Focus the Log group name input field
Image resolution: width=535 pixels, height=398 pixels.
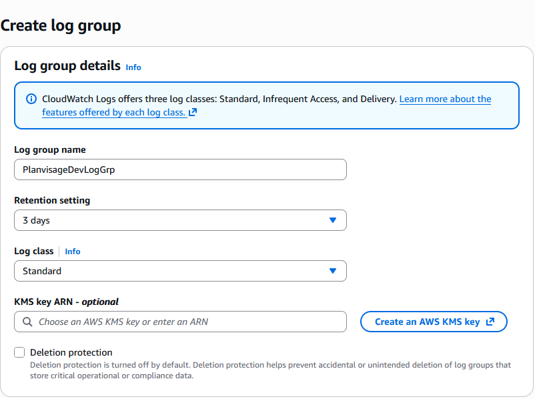click(180, 170)
